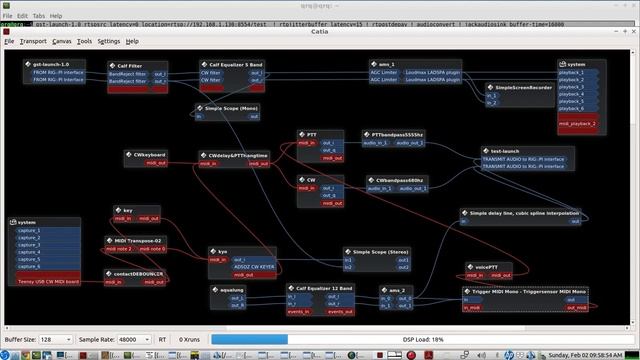Click the ams_2 node icon

coord(384,290)
